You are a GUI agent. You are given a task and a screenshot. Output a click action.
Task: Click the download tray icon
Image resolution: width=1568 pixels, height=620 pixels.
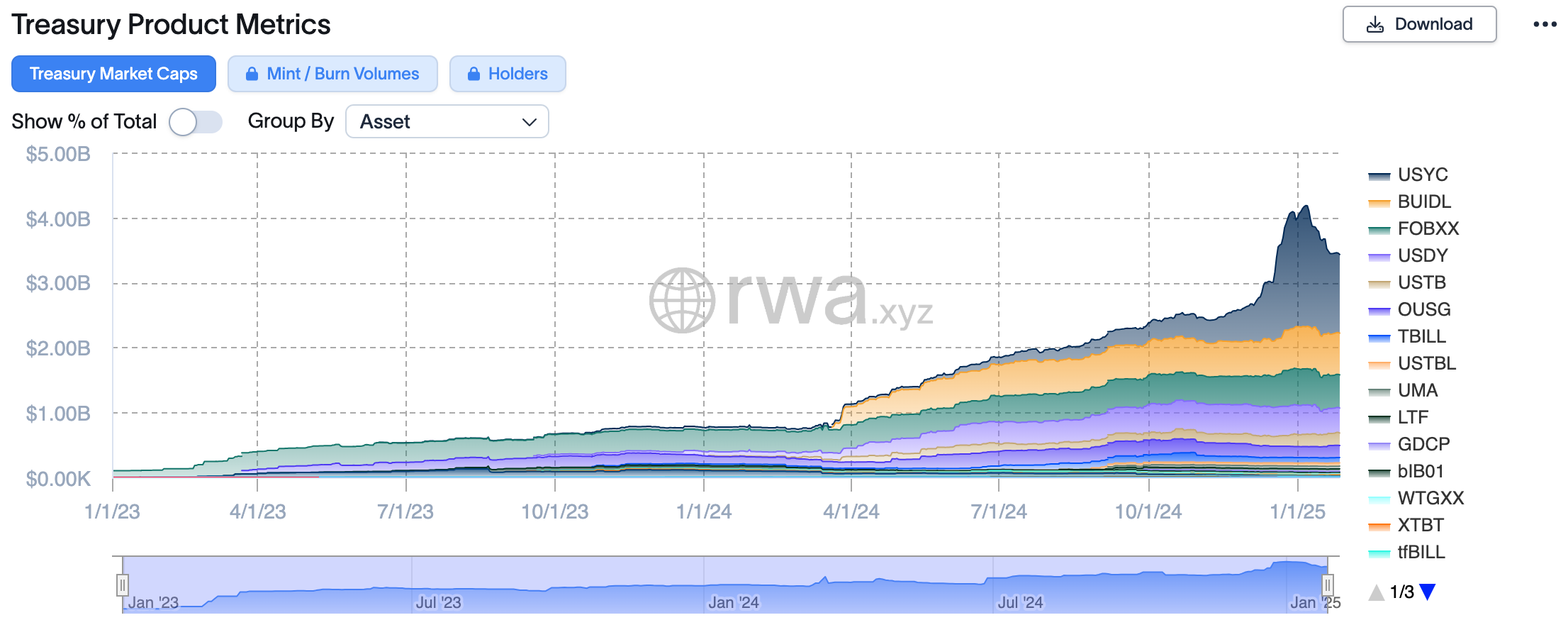1374,25
